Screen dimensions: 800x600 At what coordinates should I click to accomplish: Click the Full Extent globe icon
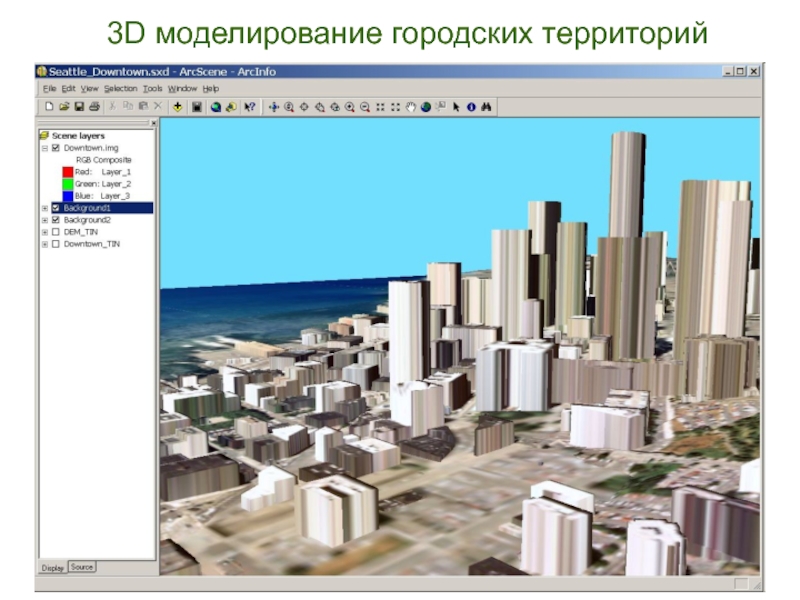tap(425, 106)
